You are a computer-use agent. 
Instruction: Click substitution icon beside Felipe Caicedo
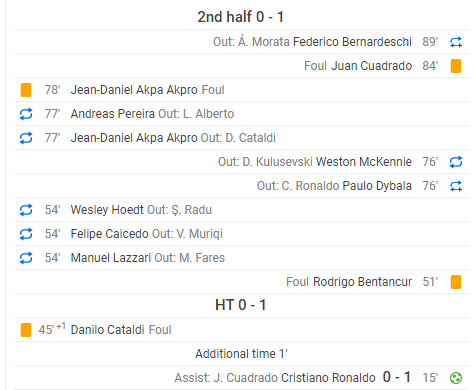[x=26, y=234]
